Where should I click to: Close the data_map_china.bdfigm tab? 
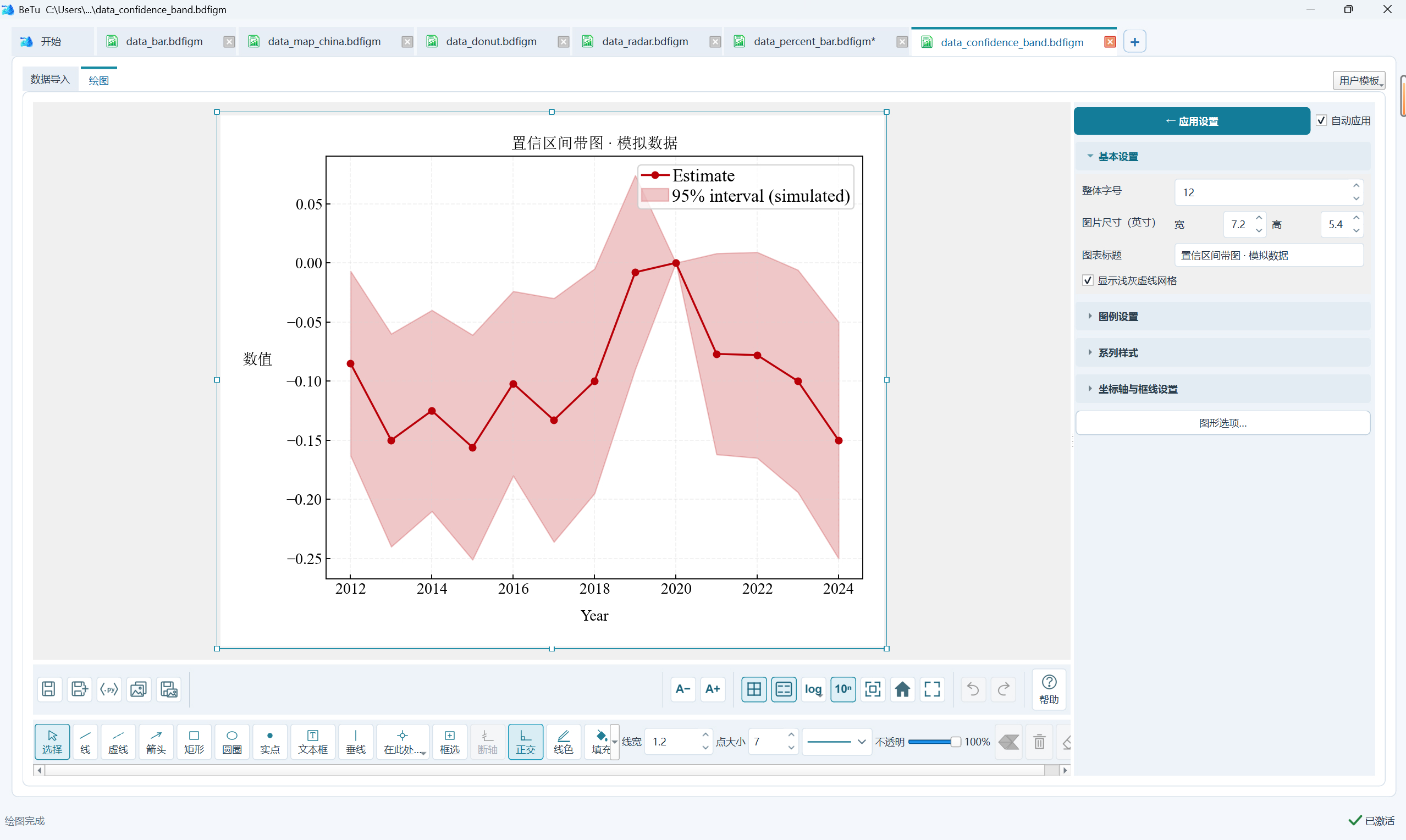[407, 42]
